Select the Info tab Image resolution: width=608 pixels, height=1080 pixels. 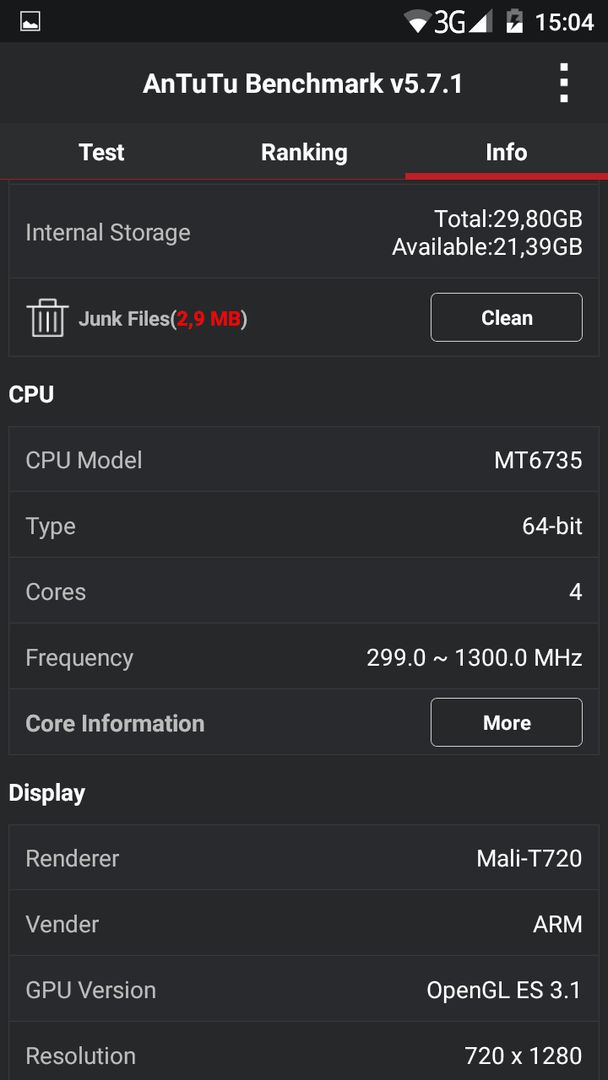(x=506, y=152)
